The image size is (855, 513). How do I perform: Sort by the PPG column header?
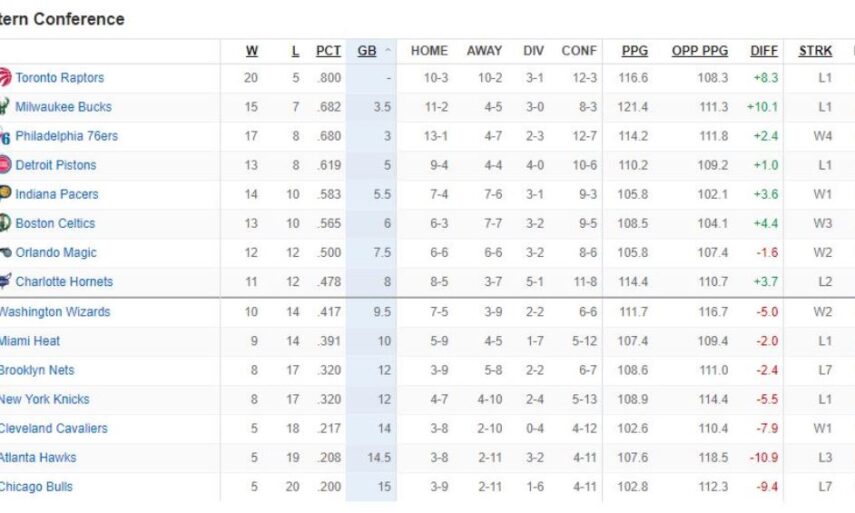(634, 51)
